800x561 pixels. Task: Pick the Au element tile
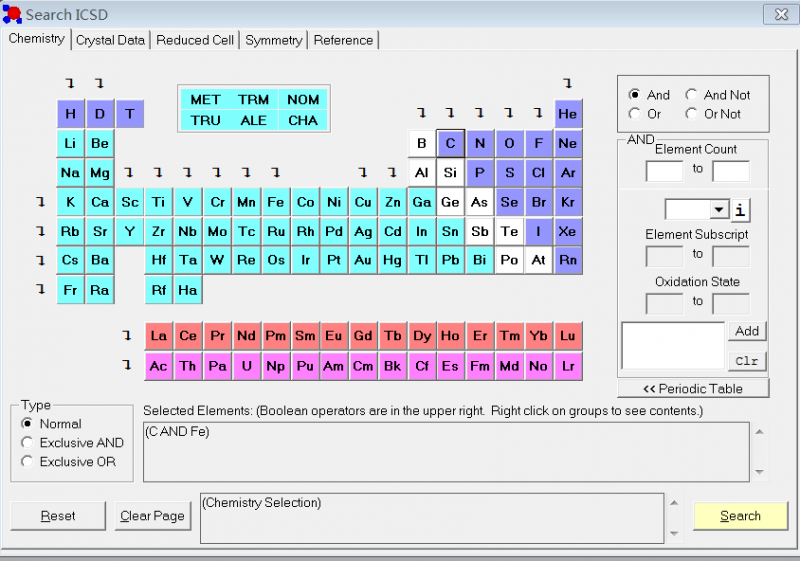(363, 260)
